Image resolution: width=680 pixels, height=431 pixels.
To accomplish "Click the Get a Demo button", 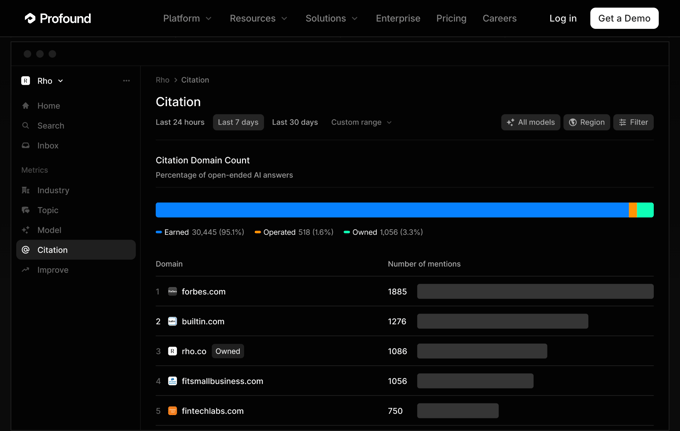I will click(x=624, y=18).
